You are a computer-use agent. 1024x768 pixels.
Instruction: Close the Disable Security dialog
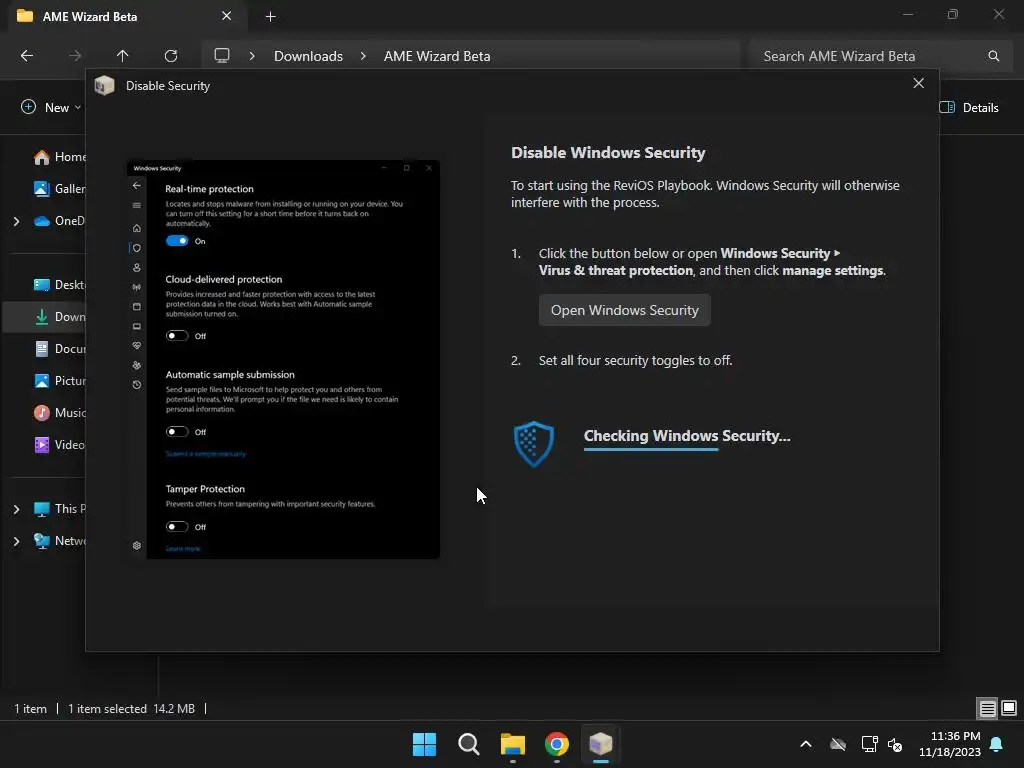click(918, 83)
